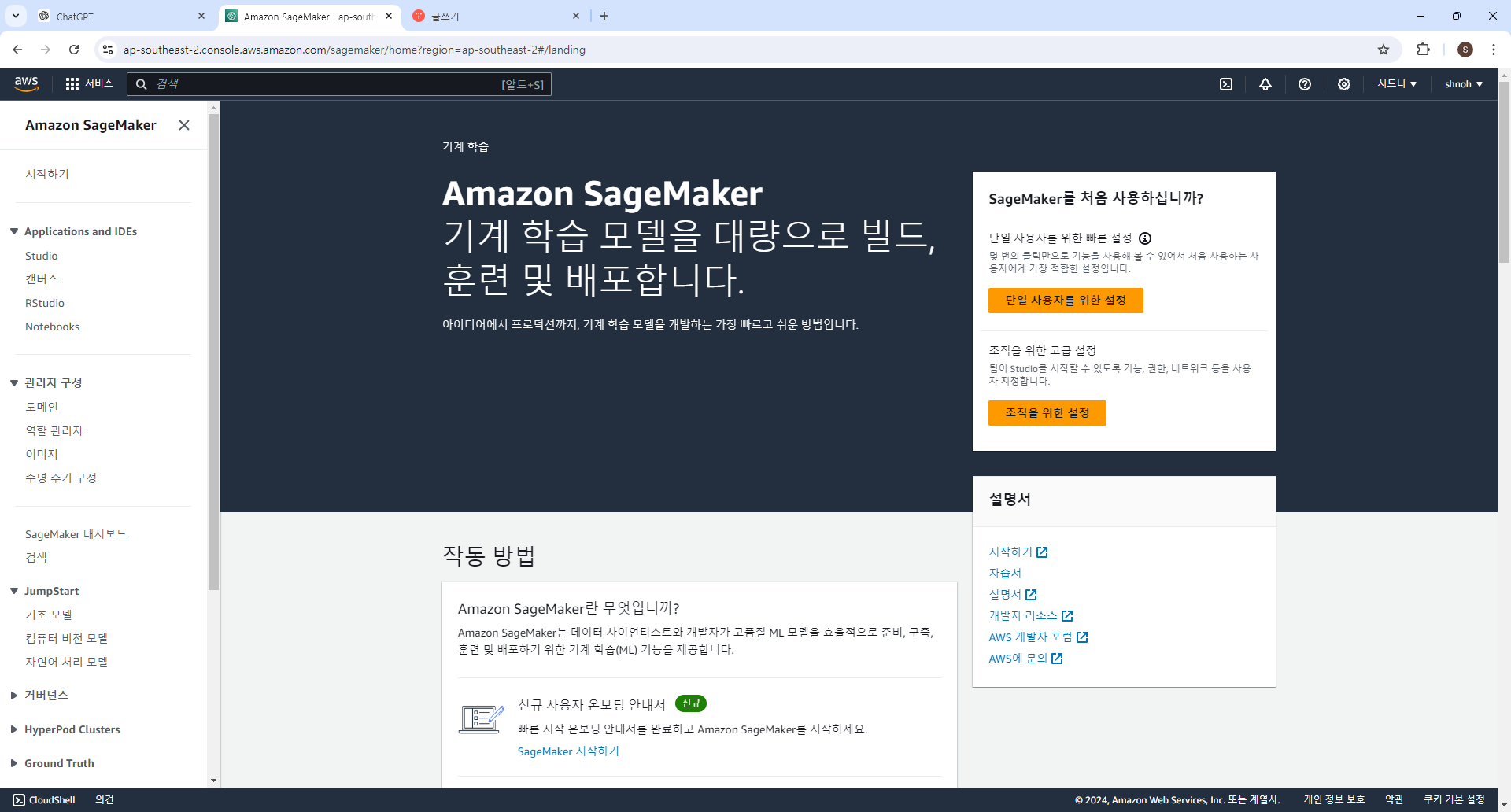Open 도메인 in the sidebar

pos(42,407)
